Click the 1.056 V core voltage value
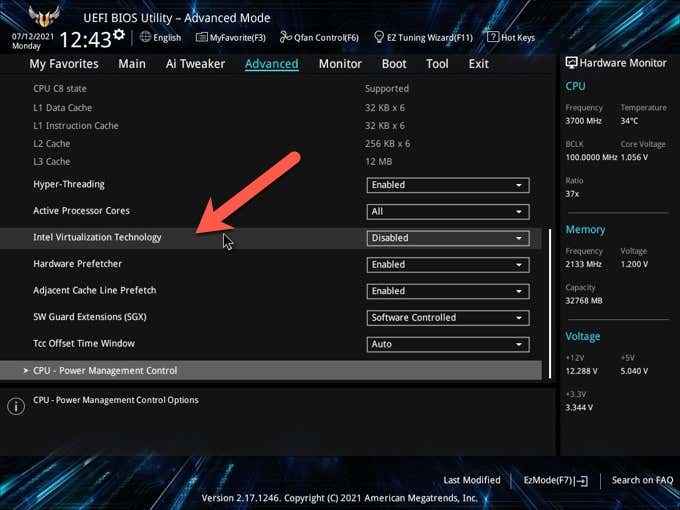680x510 pixels. [634, 157]
